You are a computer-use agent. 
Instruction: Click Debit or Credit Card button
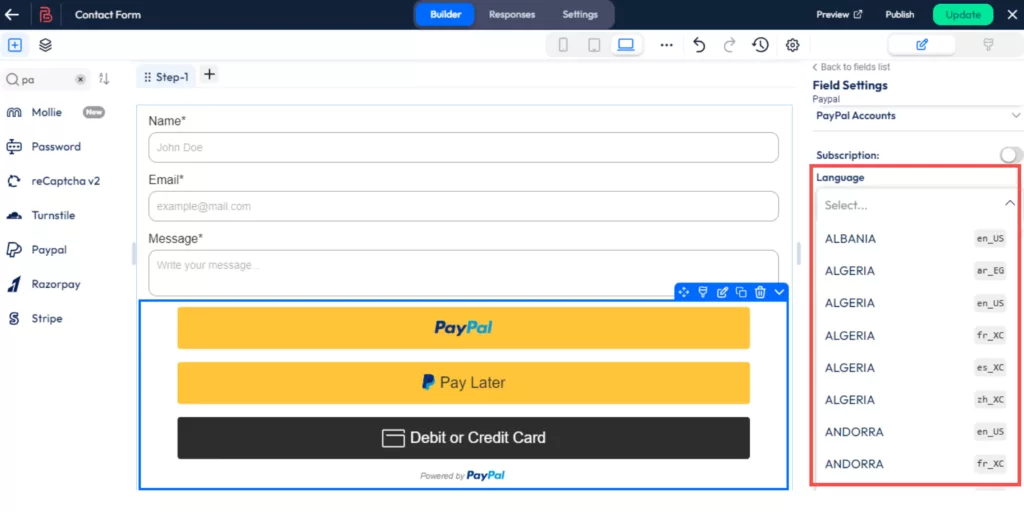(x=464, y=438)
